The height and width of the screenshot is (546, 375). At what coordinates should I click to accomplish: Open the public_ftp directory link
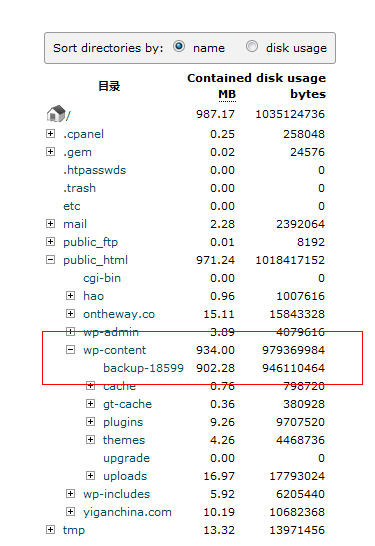pyautogui.click(x=91, y=242)
